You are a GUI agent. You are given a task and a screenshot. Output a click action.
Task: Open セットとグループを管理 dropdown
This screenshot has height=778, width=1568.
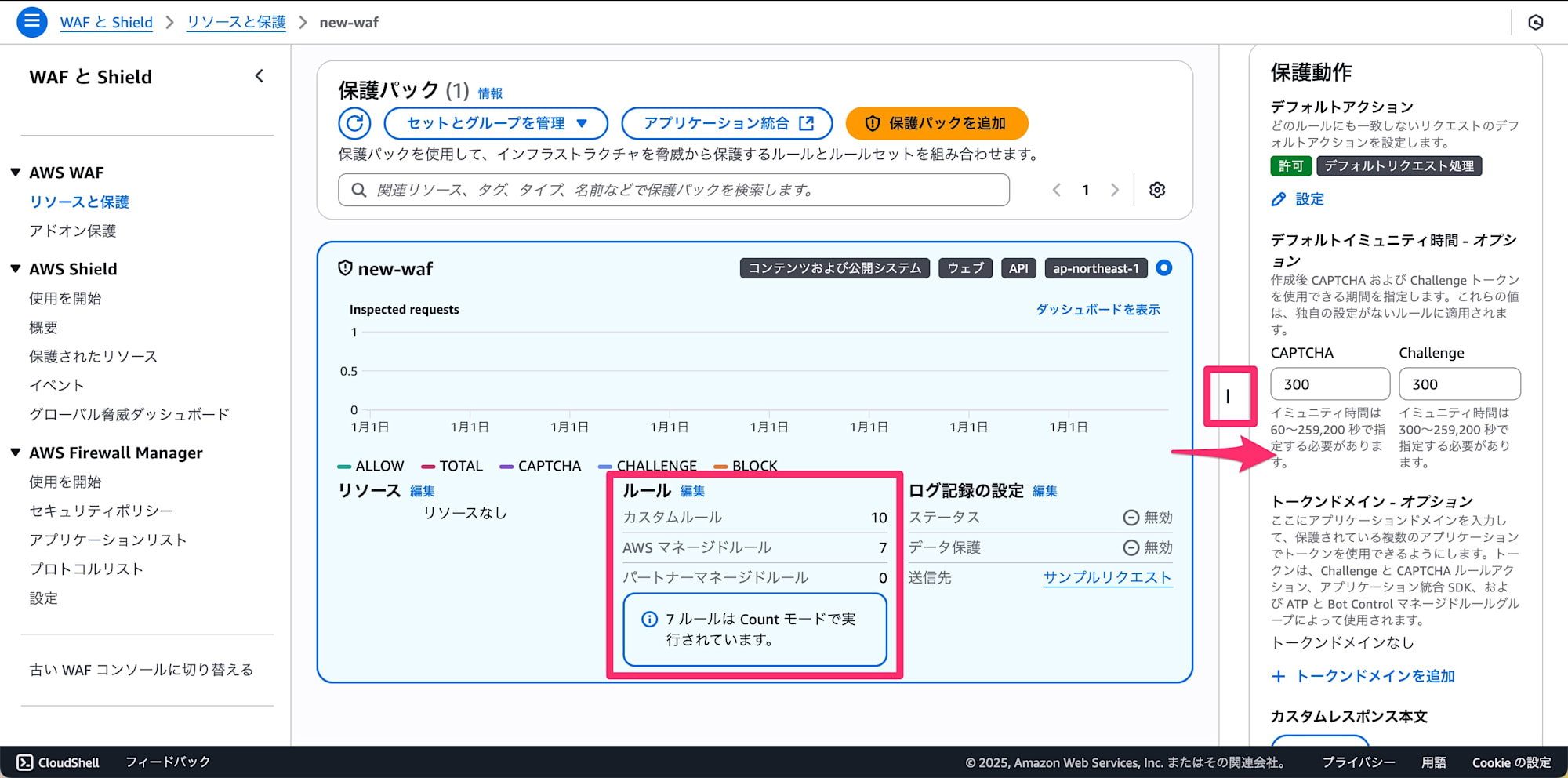(496, 123)
